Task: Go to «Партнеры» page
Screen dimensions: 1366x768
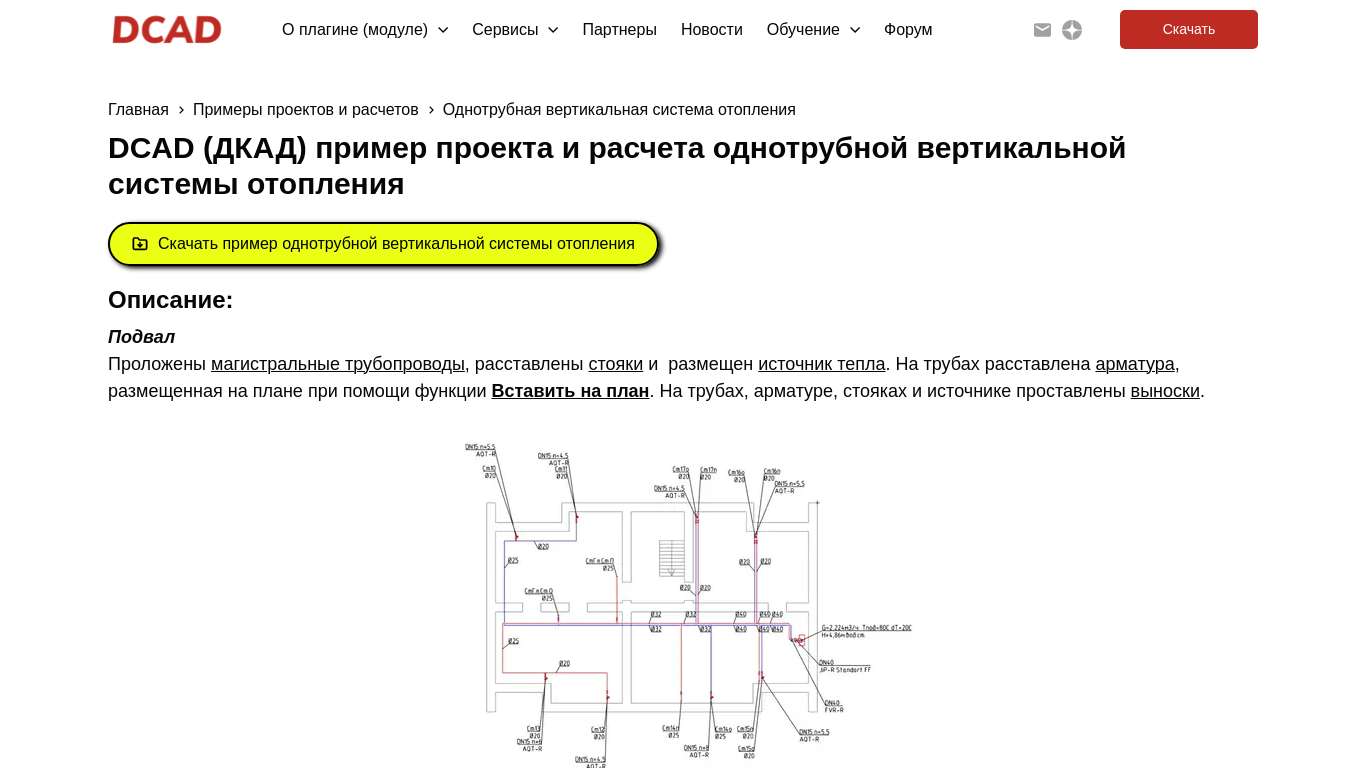Action: [620, 30]
